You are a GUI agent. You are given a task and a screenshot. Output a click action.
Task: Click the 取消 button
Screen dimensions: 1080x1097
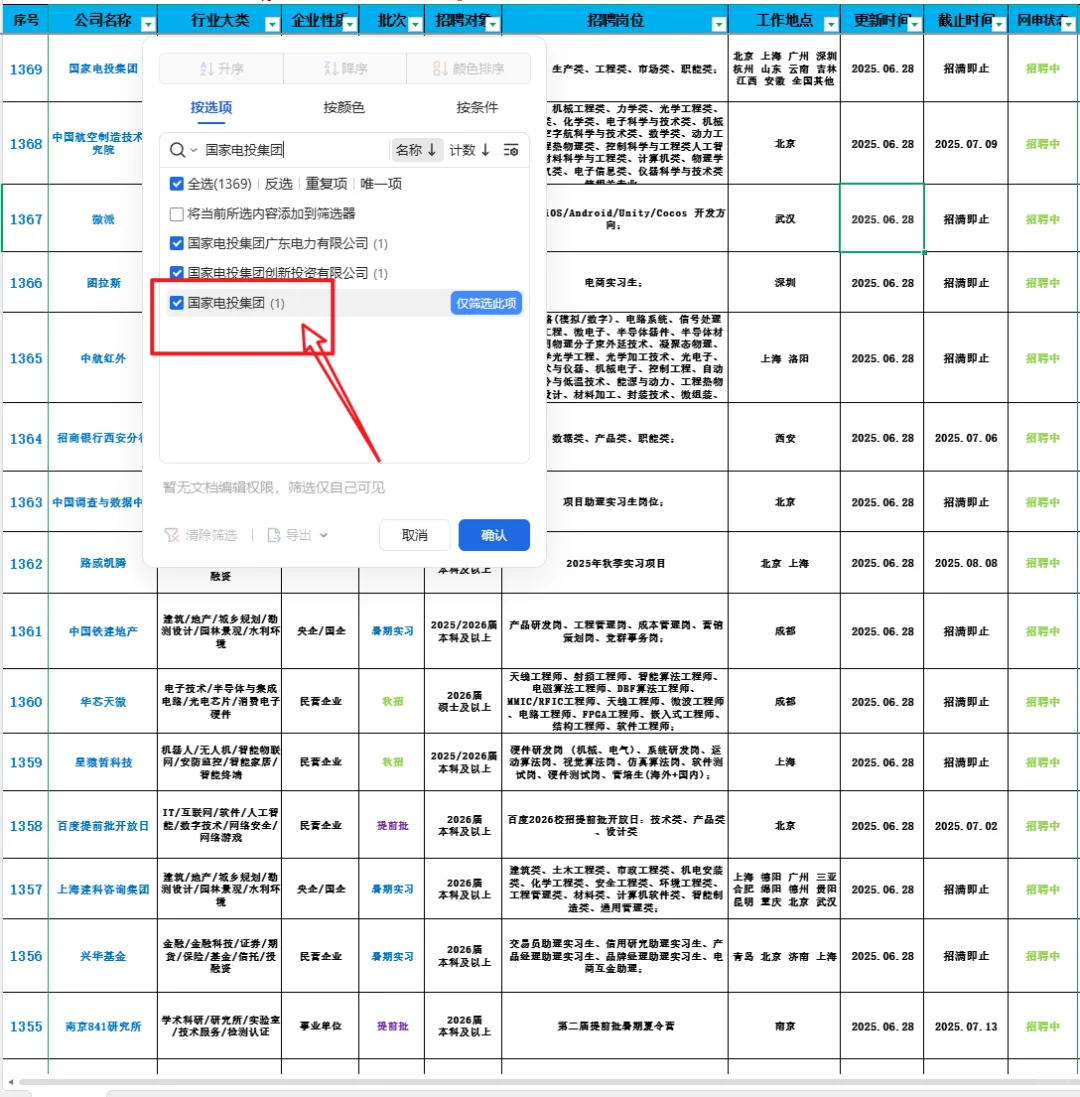click(415, 535)
